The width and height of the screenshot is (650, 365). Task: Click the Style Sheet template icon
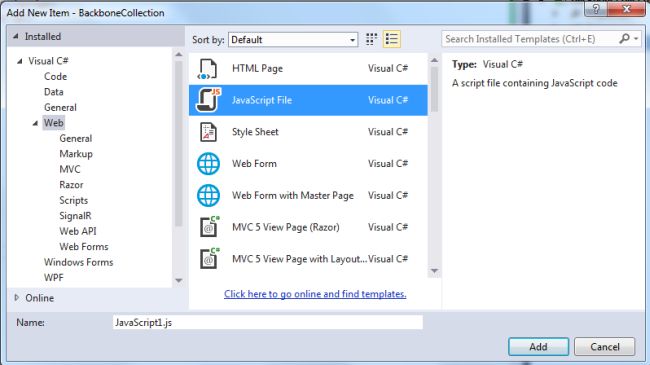point(208,132)
